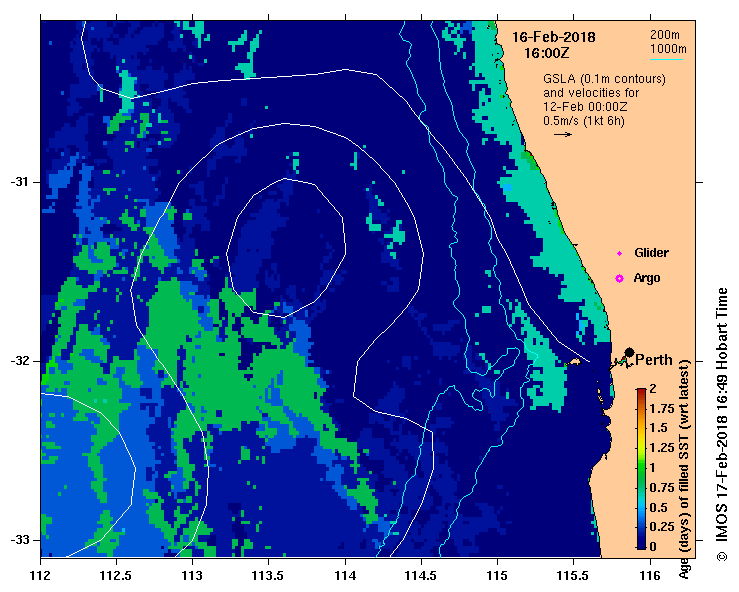Image resolution: width=739 pixels, height=592 pixels.
Task: Click the Perth city label
Action: coord(654,360)
